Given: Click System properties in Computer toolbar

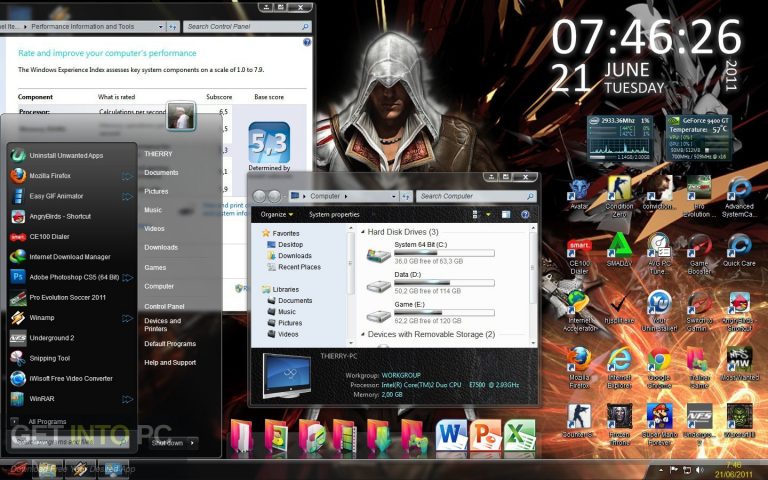Looking at the screenshot, I should 334,215.
